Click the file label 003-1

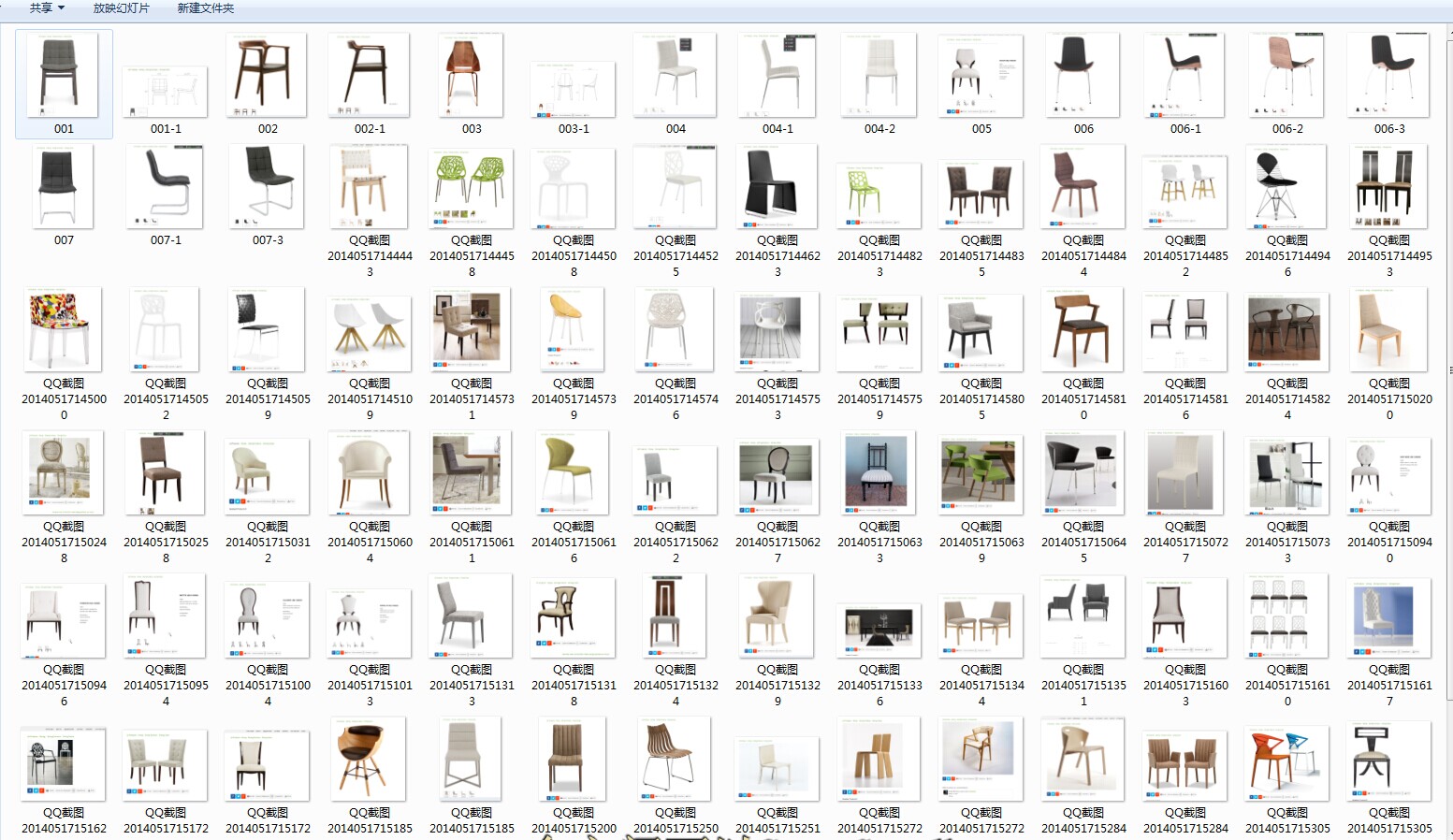[x=574, y=129]
